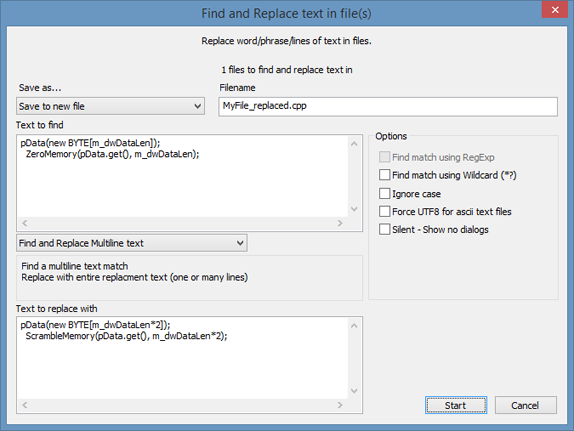Click the left arrow of Text to find horizontal scrollbar

[25, 223]
